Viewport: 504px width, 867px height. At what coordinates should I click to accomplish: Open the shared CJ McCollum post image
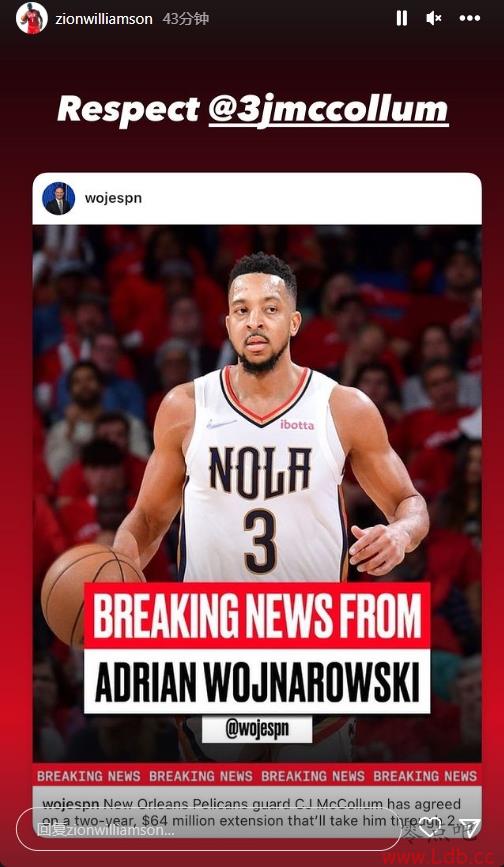(257, 494)
